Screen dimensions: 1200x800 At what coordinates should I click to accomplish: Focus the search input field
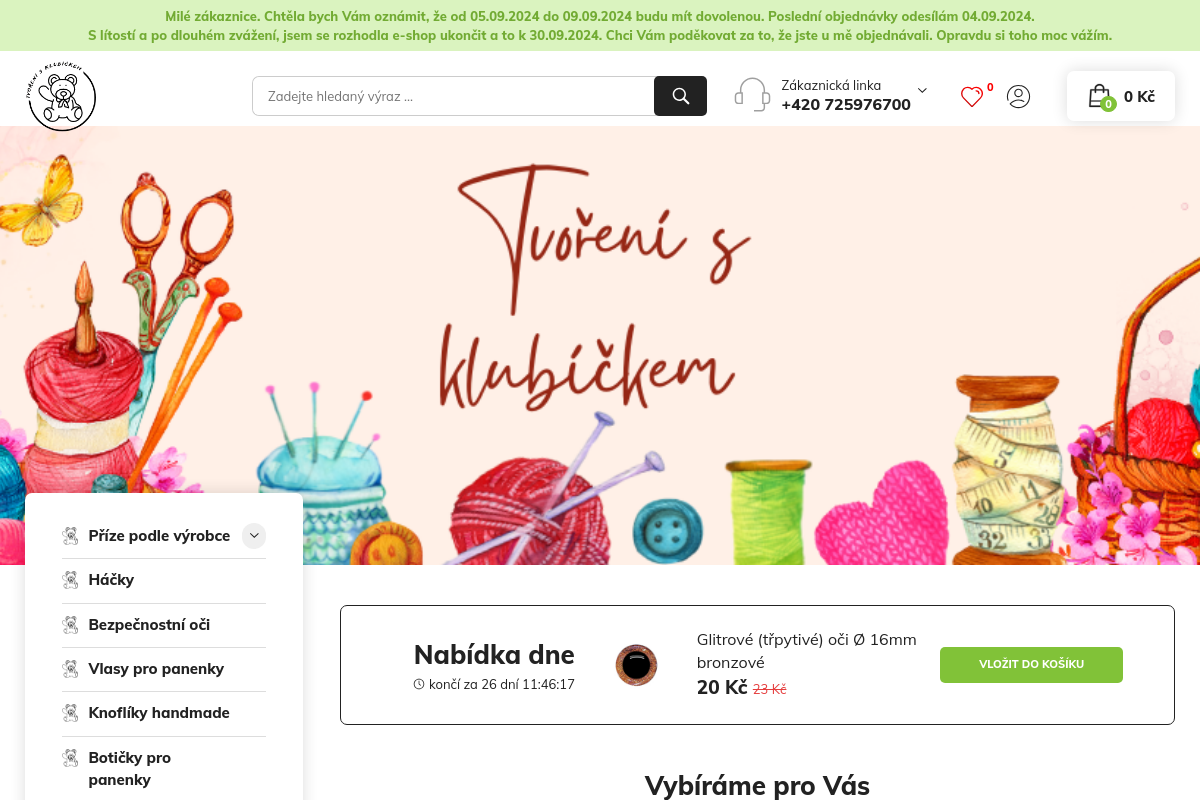pyautogui.click(x=453, y=96)
